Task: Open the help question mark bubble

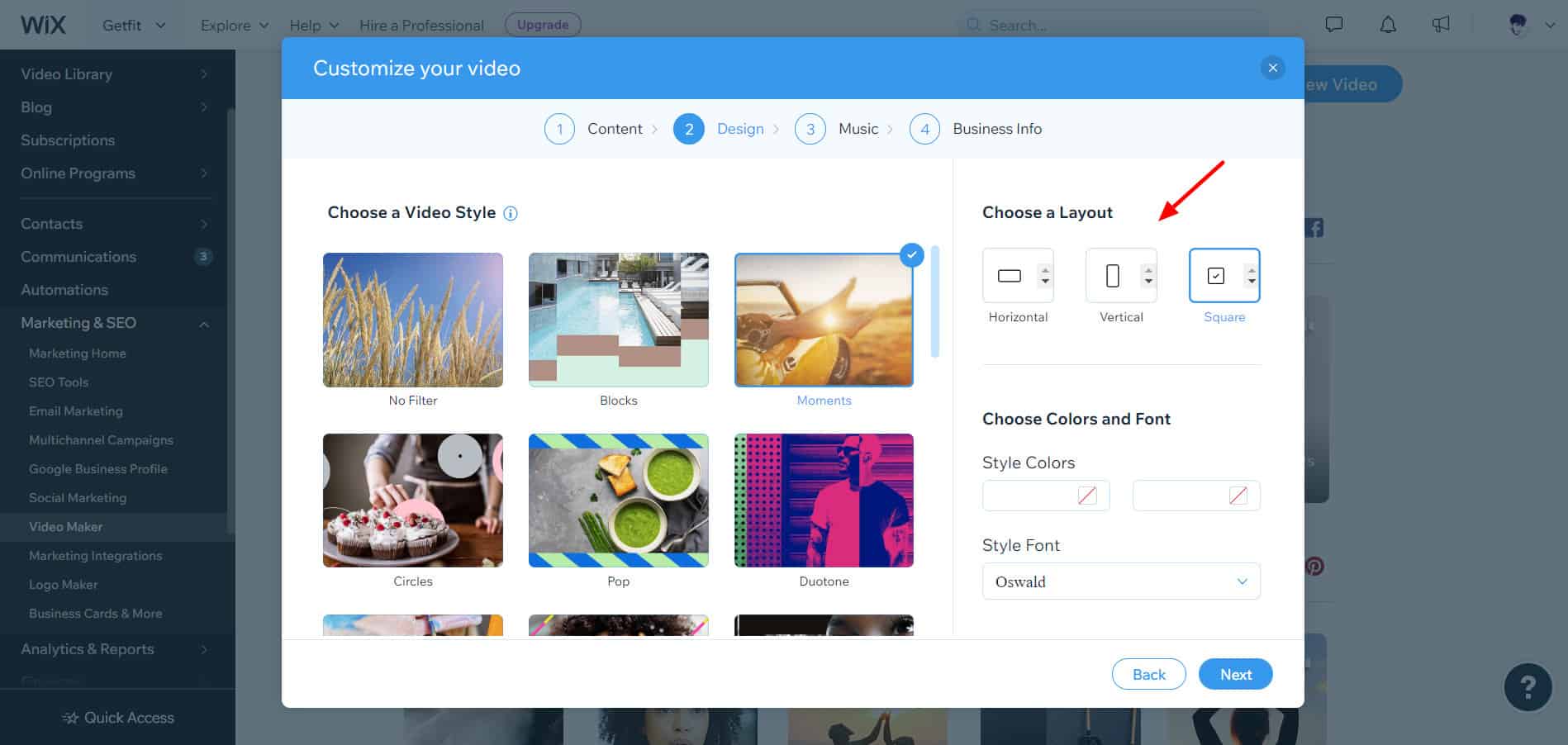Action: point(1528,686)
